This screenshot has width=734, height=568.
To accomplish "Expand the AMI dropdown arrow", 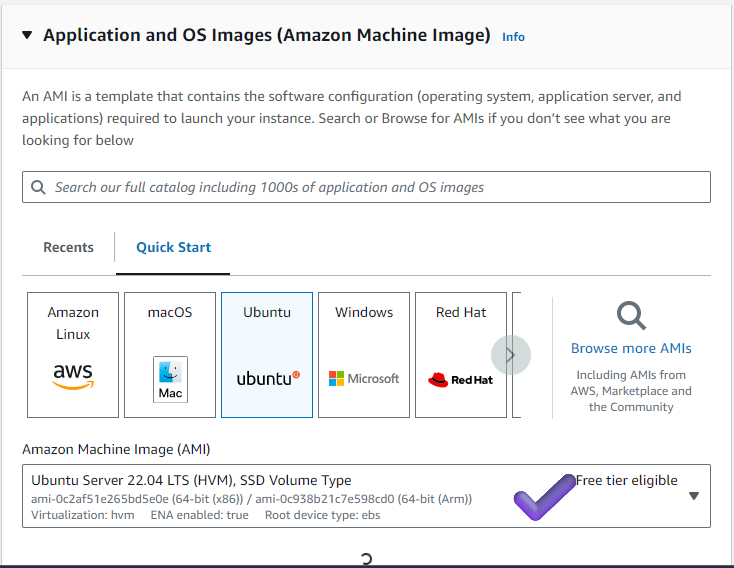I will click(694, 496).
